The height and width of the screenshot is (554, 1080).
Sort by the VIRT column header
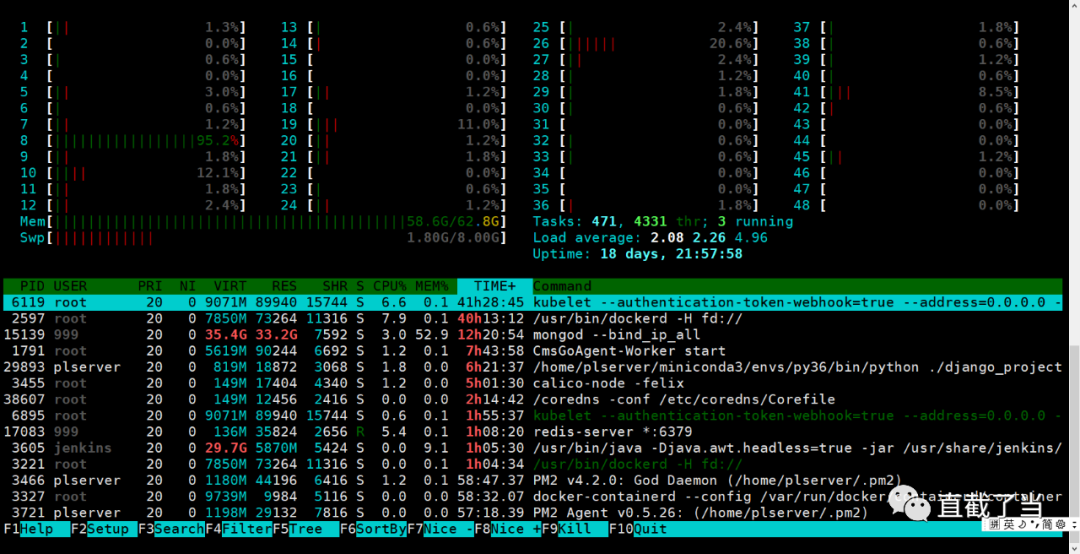click(229, 286)
